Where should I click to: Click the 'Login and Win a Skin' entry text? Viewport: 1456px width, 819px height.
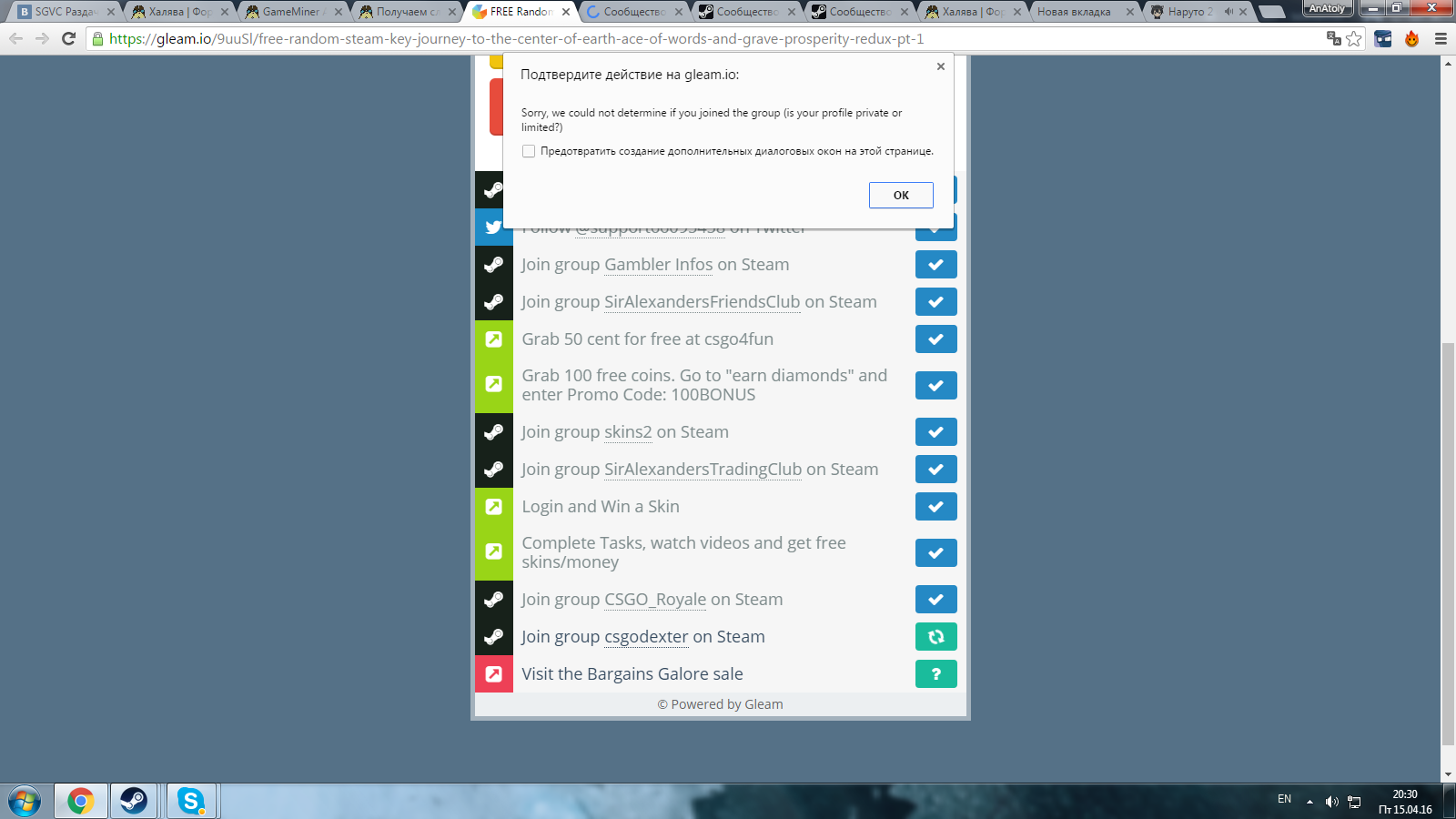coord(601,507)
